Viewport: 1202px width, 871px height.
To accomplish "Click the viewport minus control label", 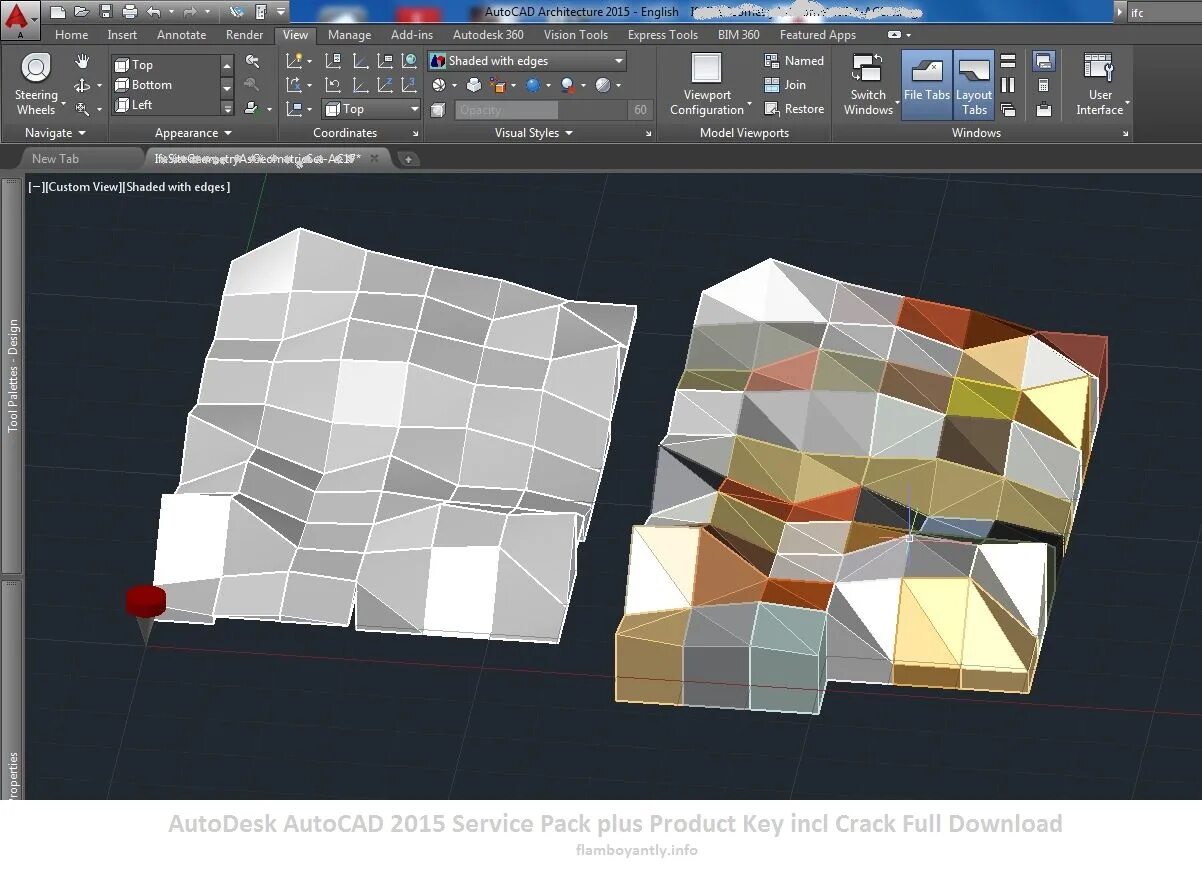I will click(35, 187).
